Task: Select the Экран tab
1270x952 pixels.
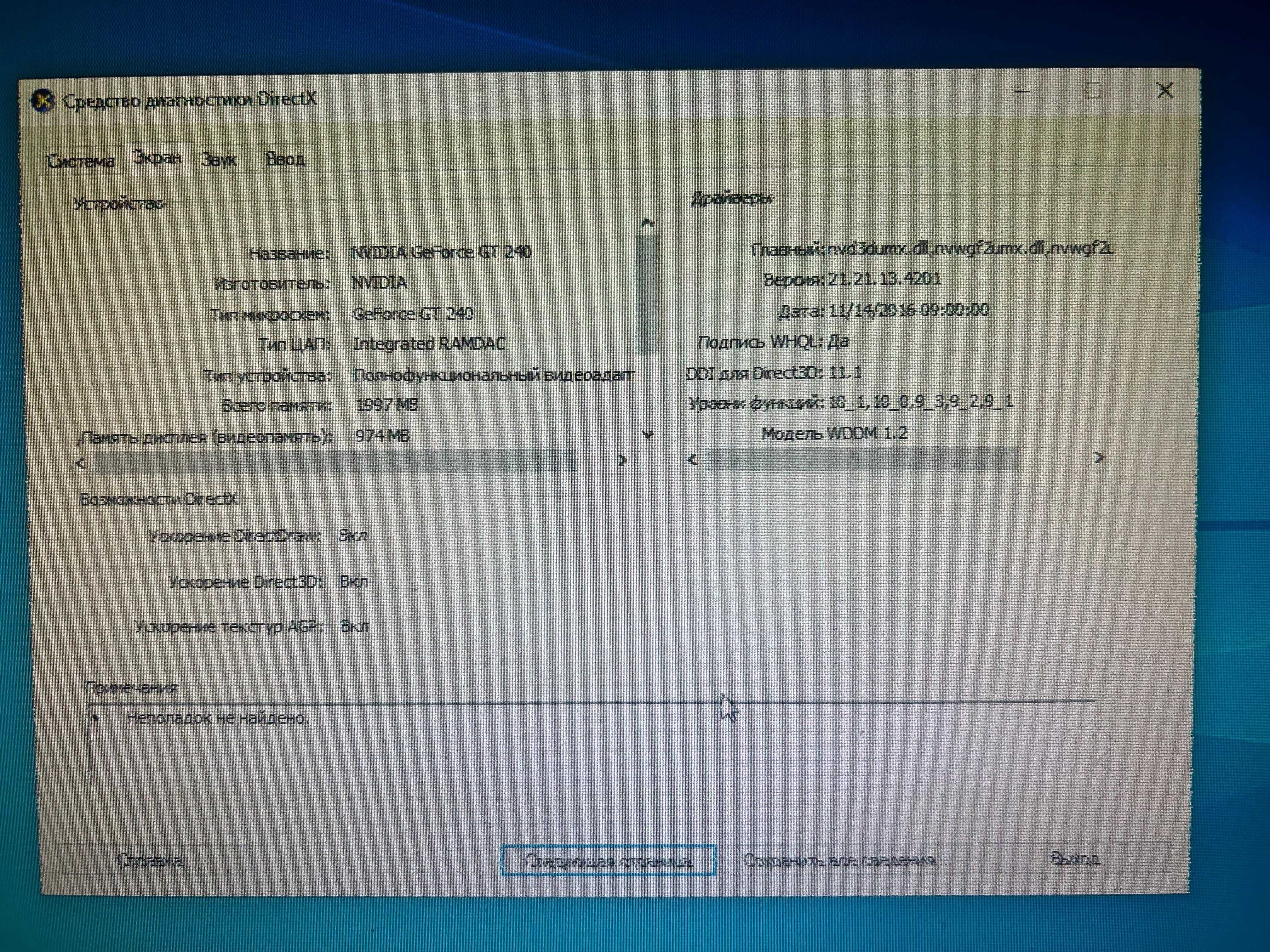Action: click(157, 157)
